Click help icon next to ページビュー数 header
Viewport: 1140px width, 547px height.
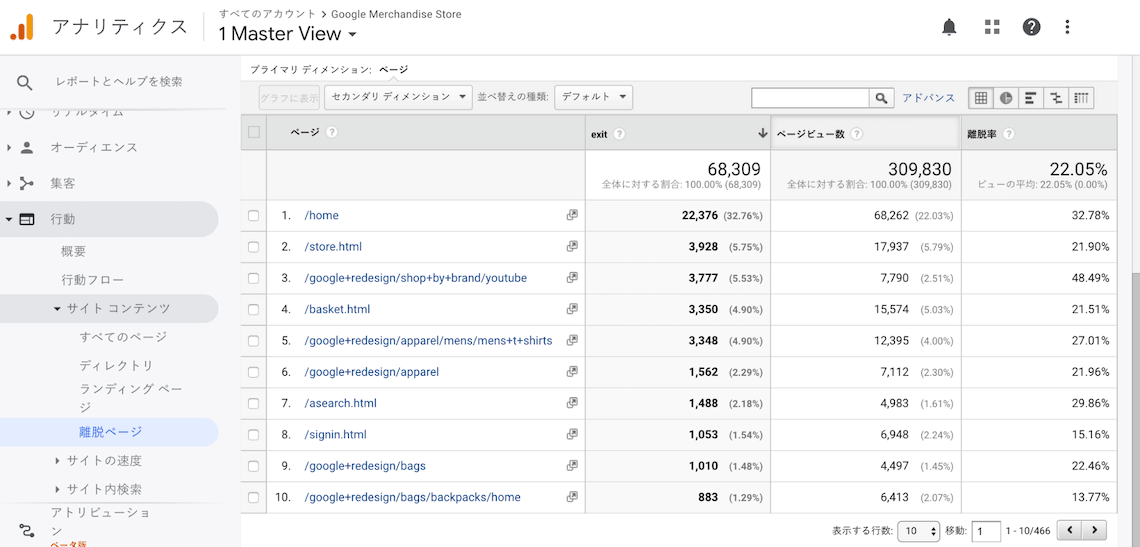pyautogui.click(x=856, y=135)
